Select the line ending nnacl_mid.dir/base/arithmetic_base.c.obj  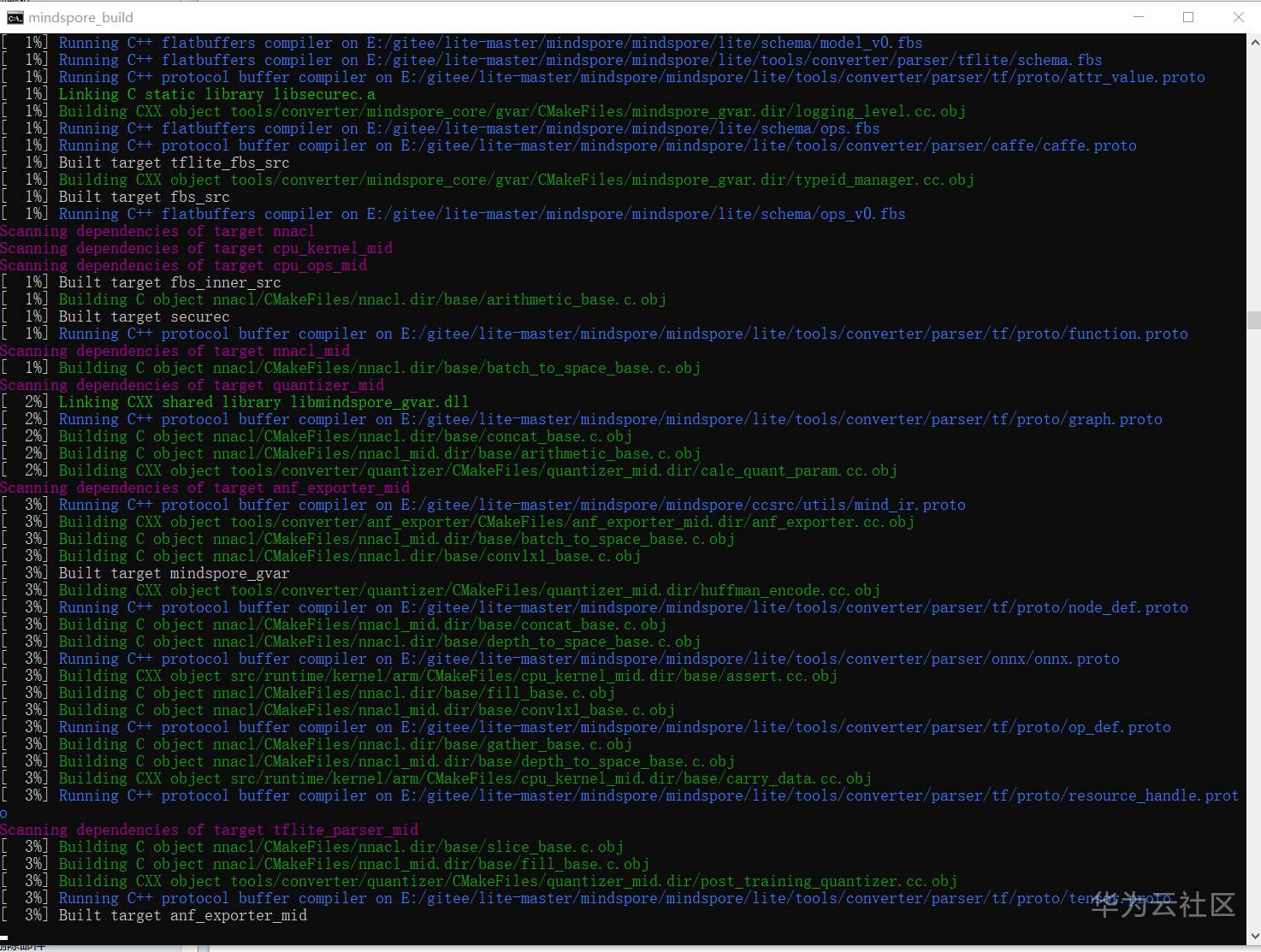350,453
